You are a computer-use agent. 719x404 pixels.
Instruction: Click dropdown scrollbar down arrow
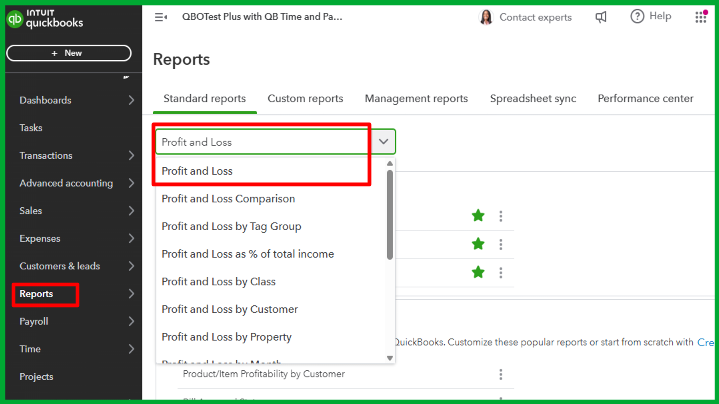[x=390, y=358]
